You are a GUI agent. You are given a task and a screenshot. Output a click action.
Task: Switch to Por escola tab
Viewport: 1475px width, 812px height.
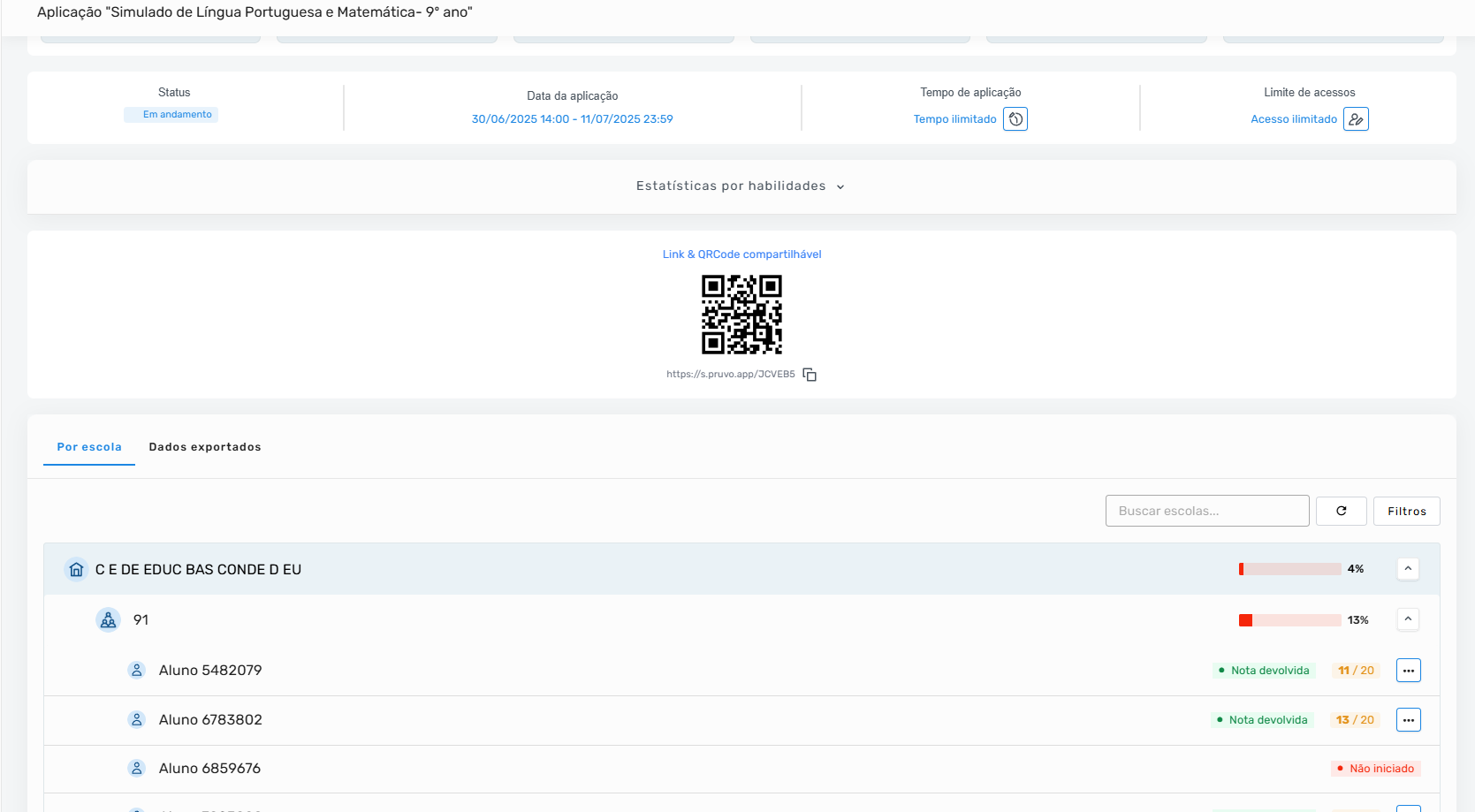coord(89,447)
